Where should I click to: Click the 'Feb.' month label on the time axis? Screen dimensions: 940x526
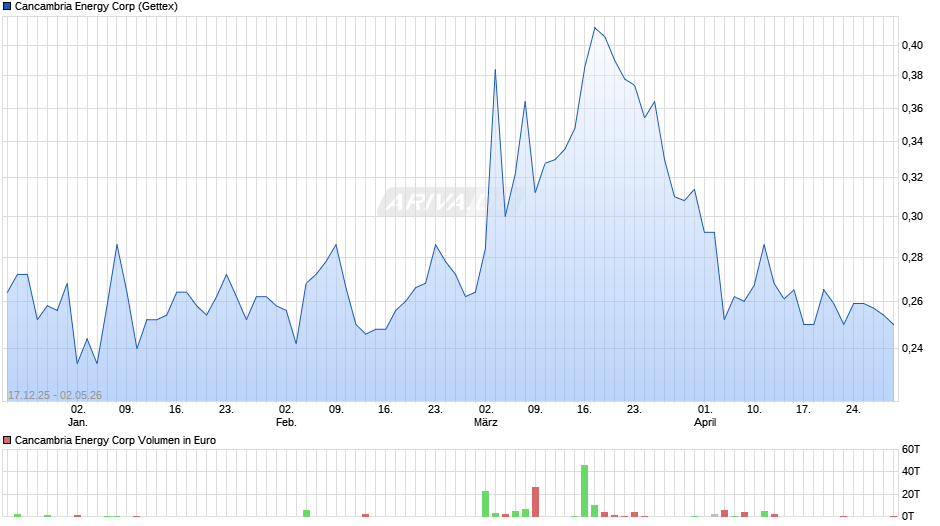point(286,422)
